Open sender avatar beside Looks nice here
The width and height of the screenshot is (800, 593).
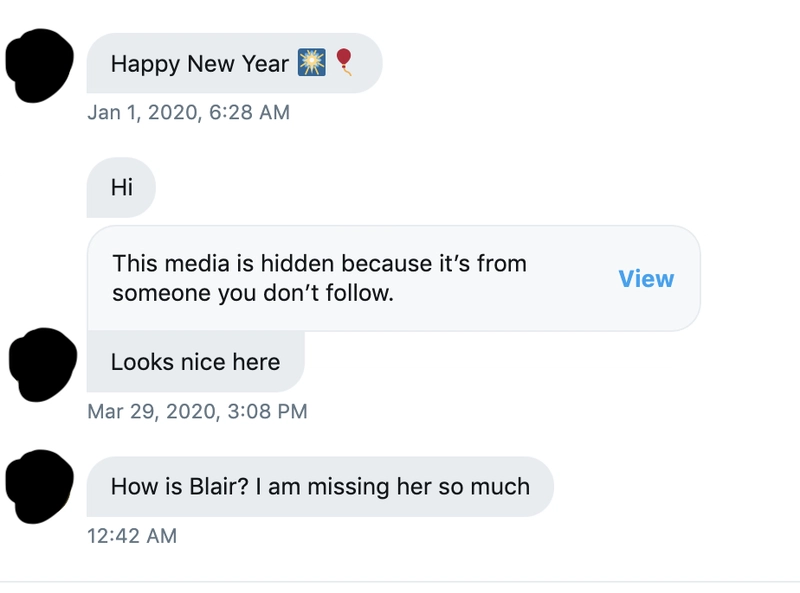(43, 364)
